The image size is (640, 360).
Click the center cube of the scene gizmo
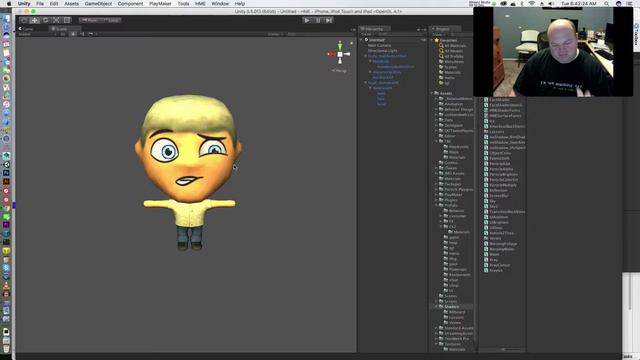340,54
